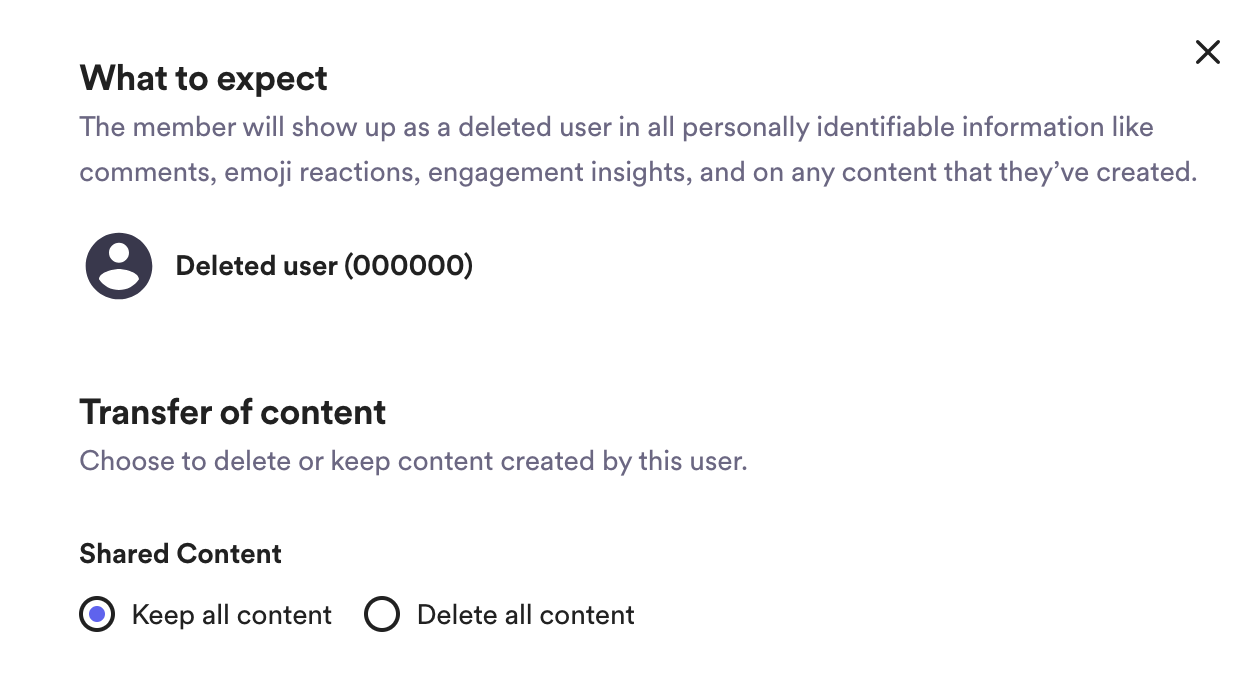This screenshot has width=1250, height=678.
Task: Choose the Delete all content radio button
Action: [x=382, y=614]
